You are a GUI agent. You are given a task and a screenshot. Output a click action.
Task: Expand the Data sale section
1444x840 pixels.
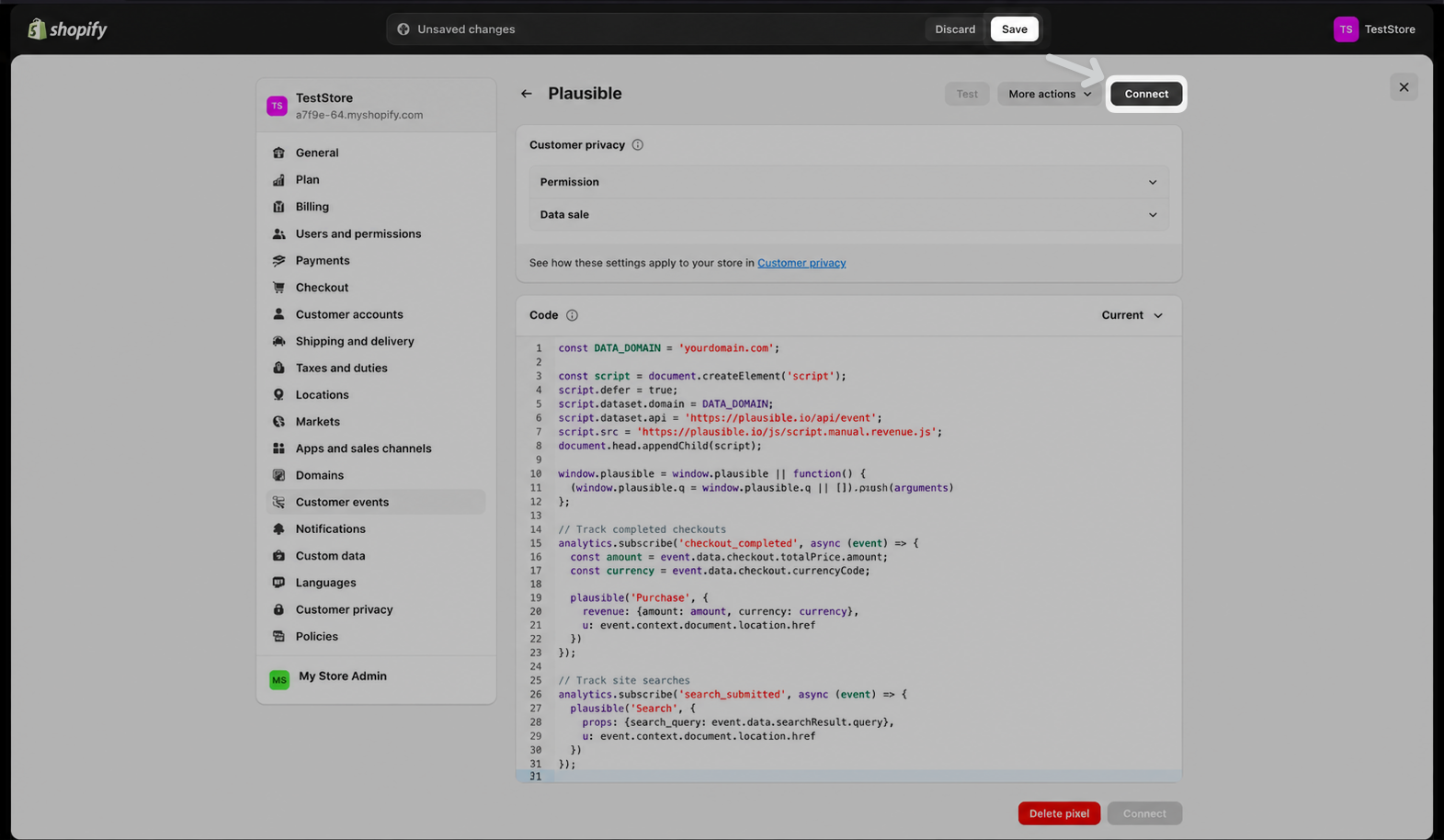coord(848,215)
